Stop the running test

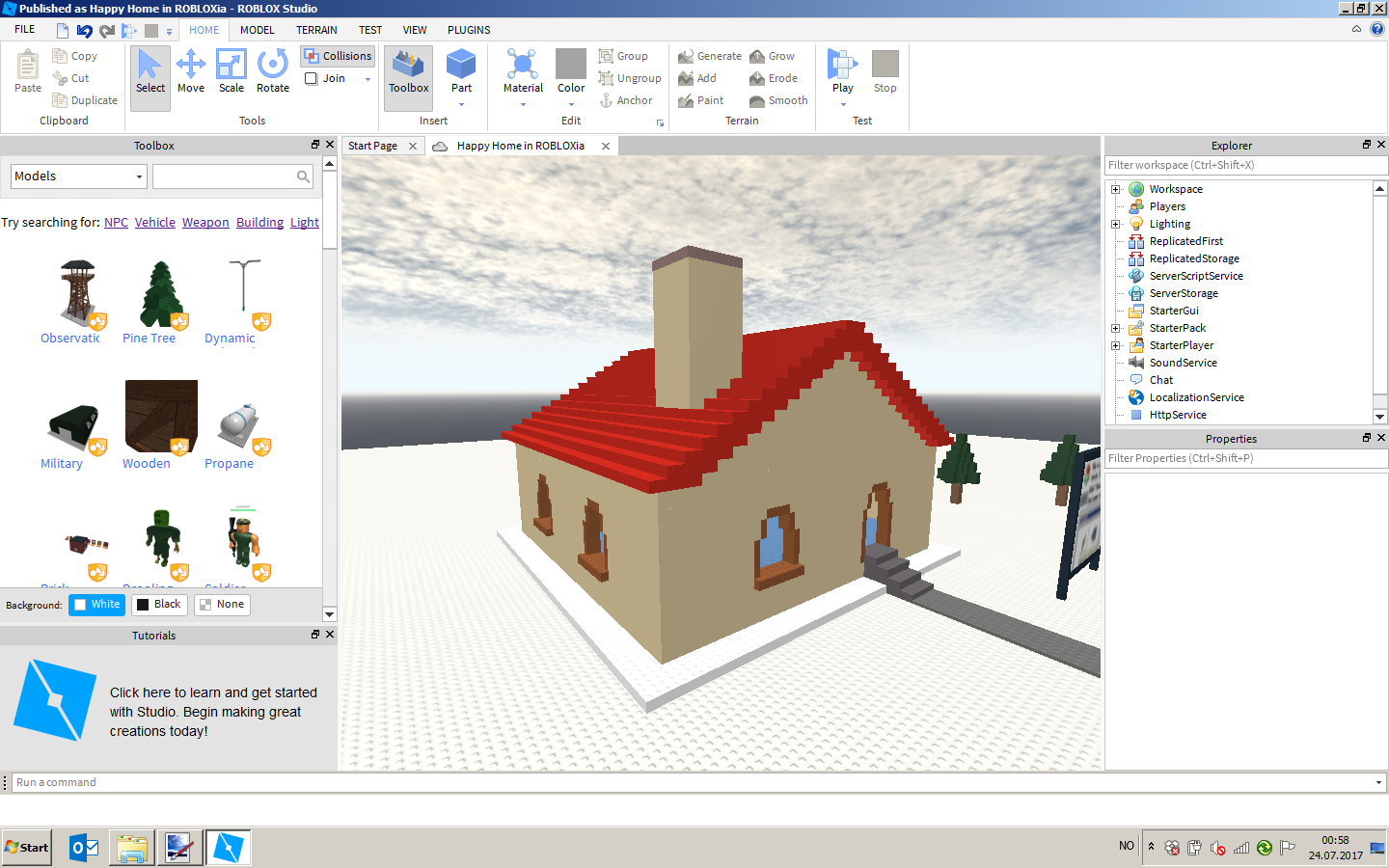pos(885,71)
